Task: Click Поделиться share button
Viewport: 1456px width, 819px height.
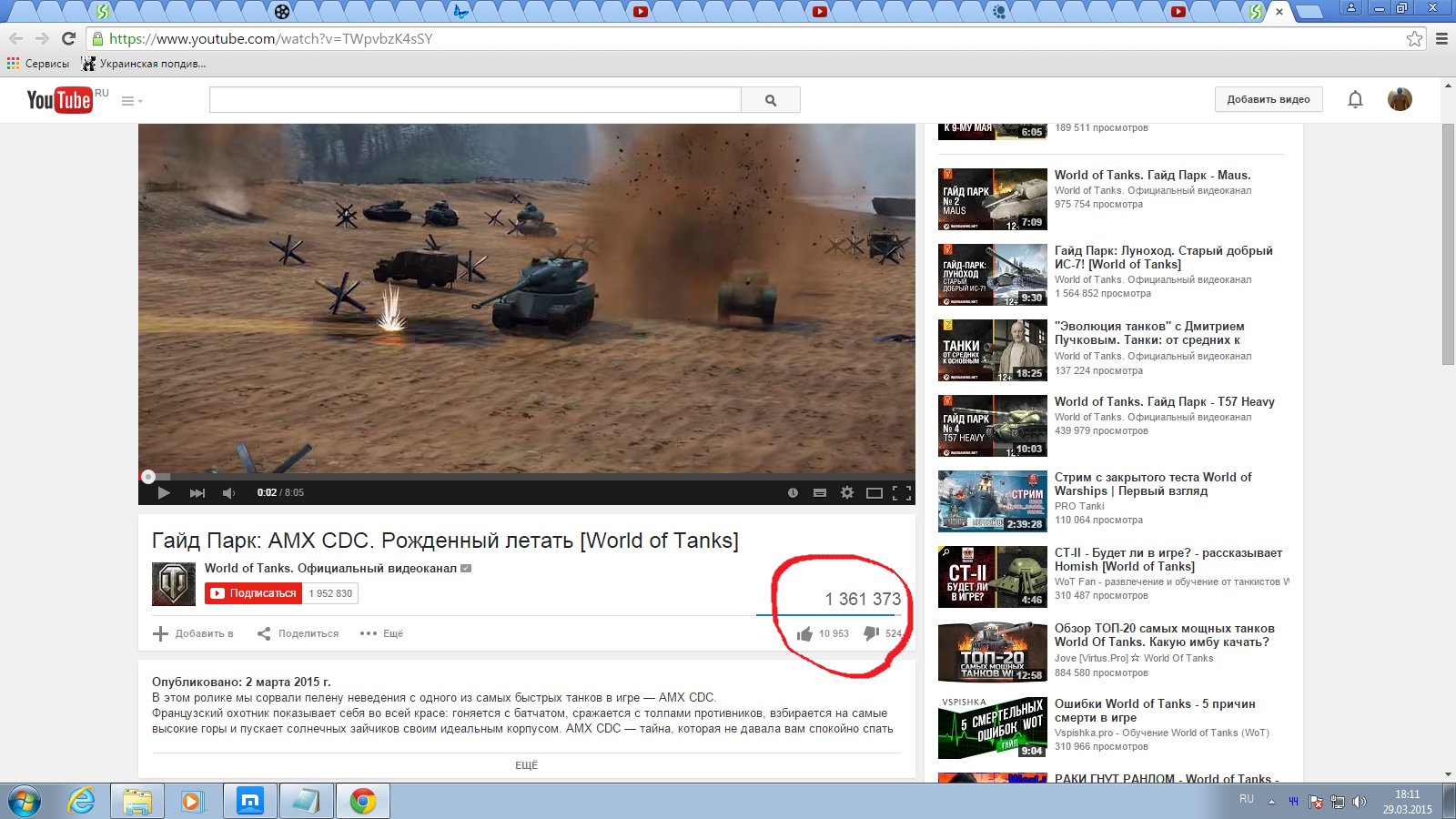Action: click(298, 633)
